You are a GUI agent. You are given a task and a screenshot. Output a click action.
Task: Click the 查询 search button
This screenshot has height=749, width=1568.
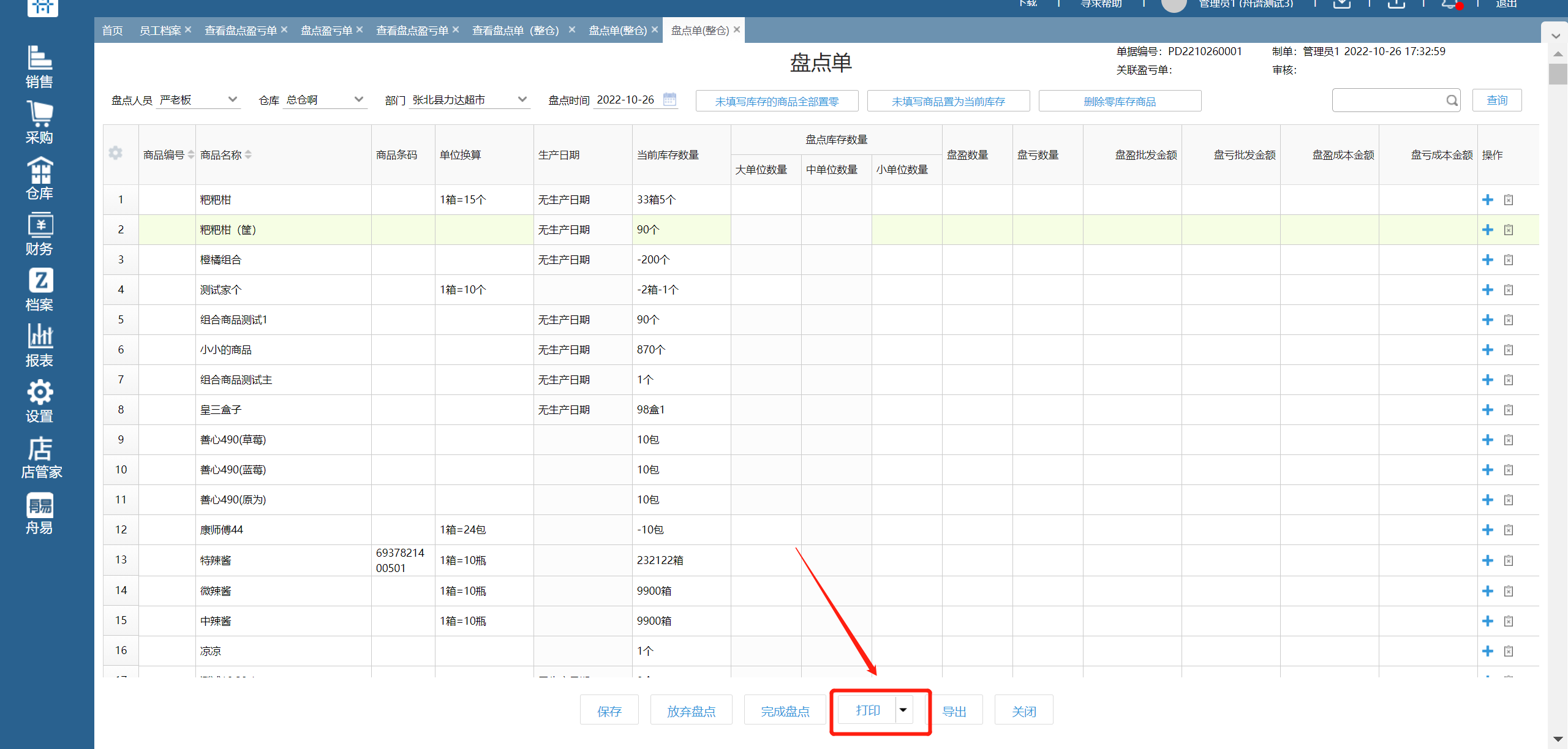click(x=1497, y=100)
